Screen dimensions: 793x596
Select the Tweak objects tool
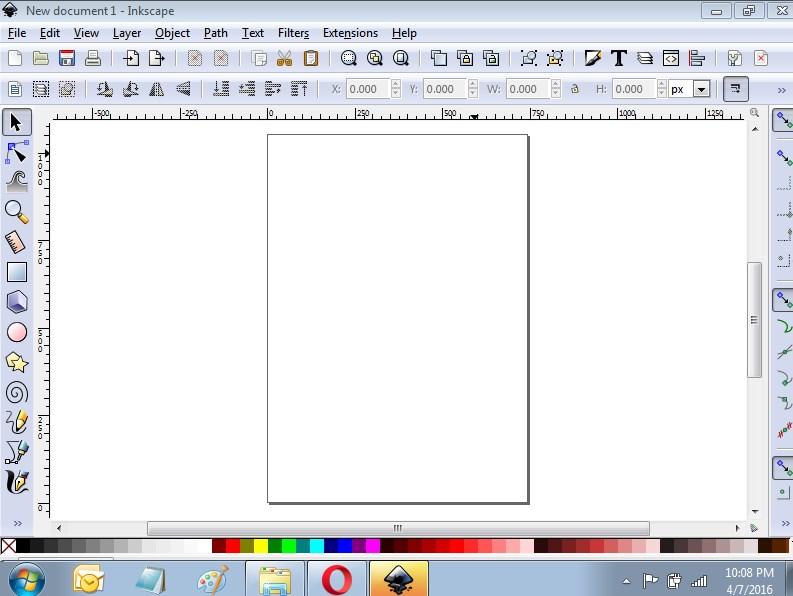coord(17,182)
